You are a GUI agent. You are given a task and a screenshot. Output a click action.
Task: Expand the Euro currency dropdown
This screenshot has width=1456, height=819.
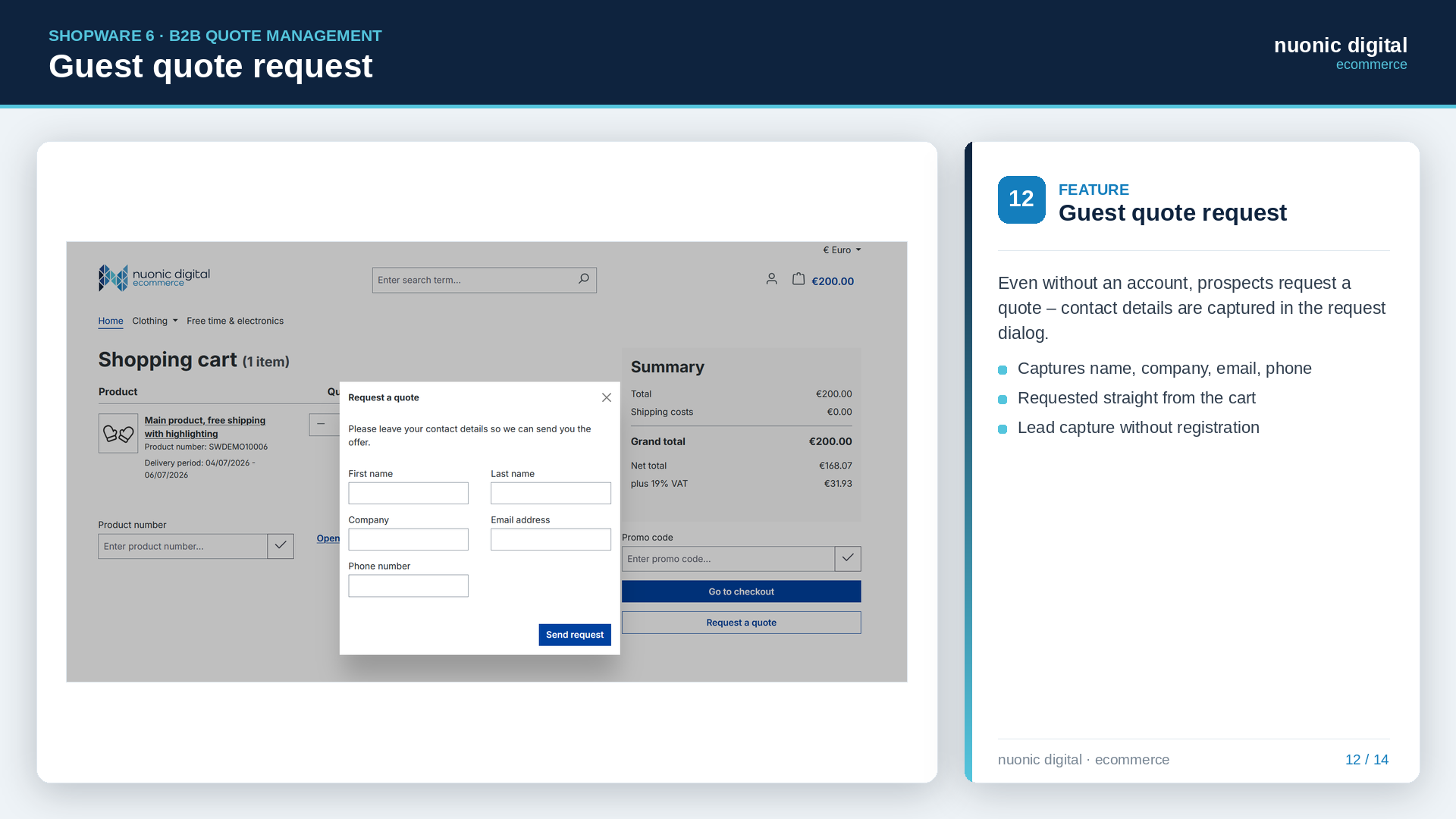coord(842,249)
